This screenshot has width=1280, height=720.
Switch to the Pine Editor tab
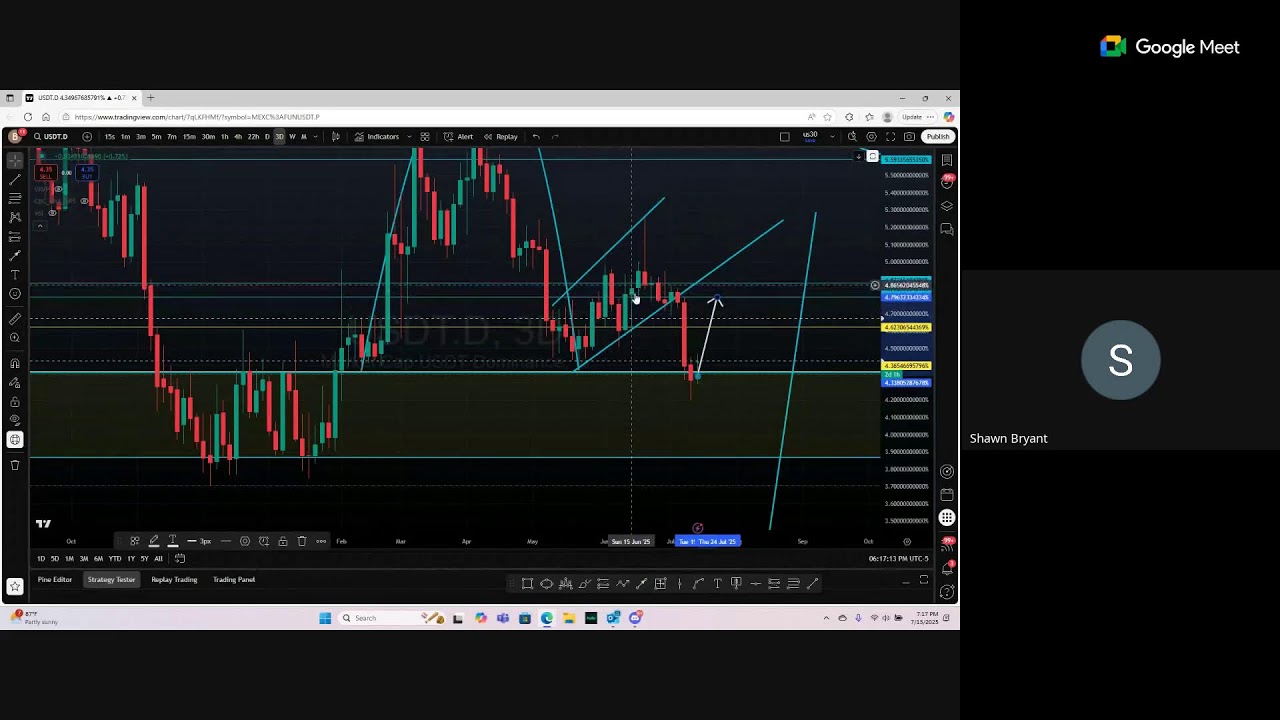coord(55,580)
